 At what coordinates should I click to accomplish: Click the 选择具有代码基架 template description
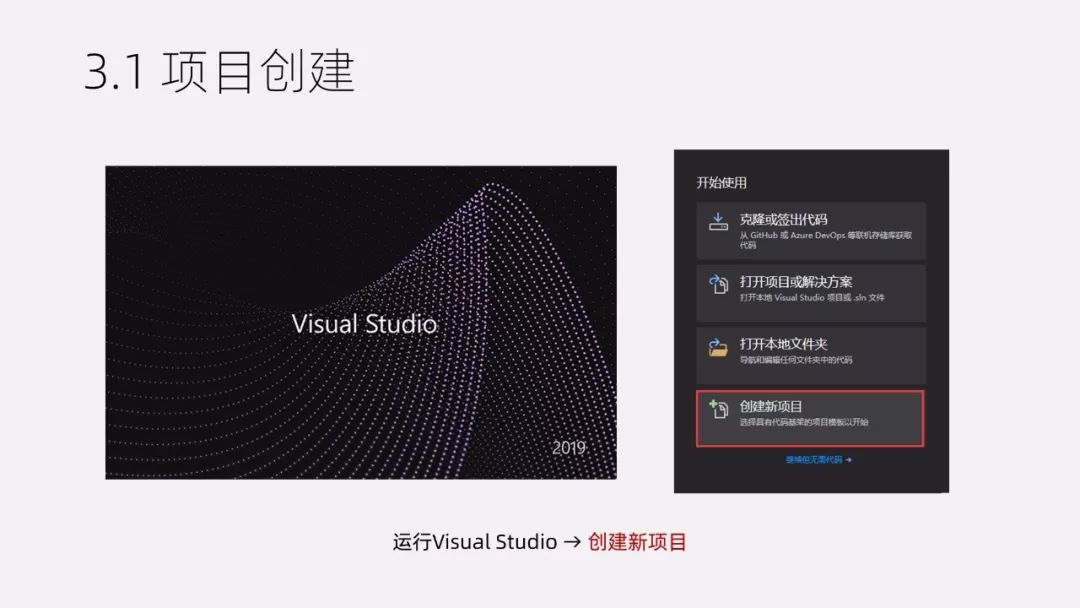click(x=803, y=423)
